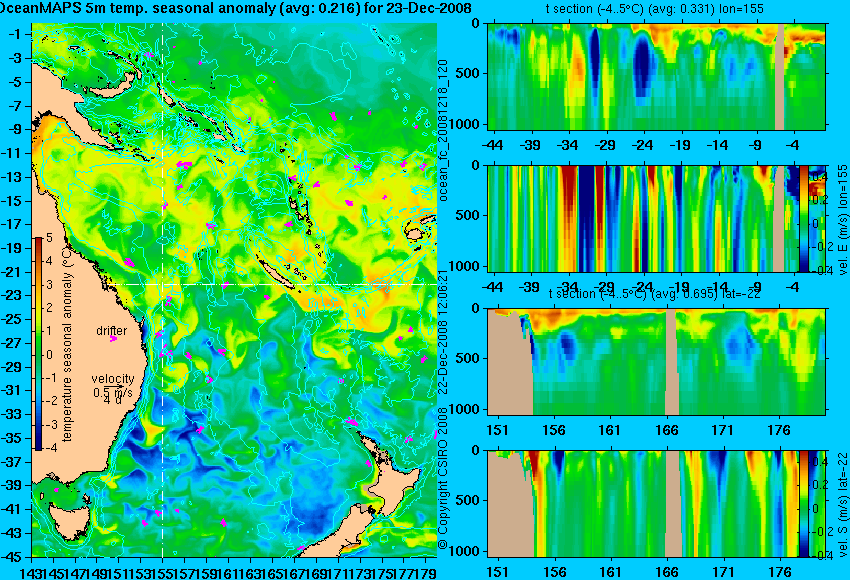Click the '5' label on temperature color bar
850x580 pixels.
pos(49,237)
